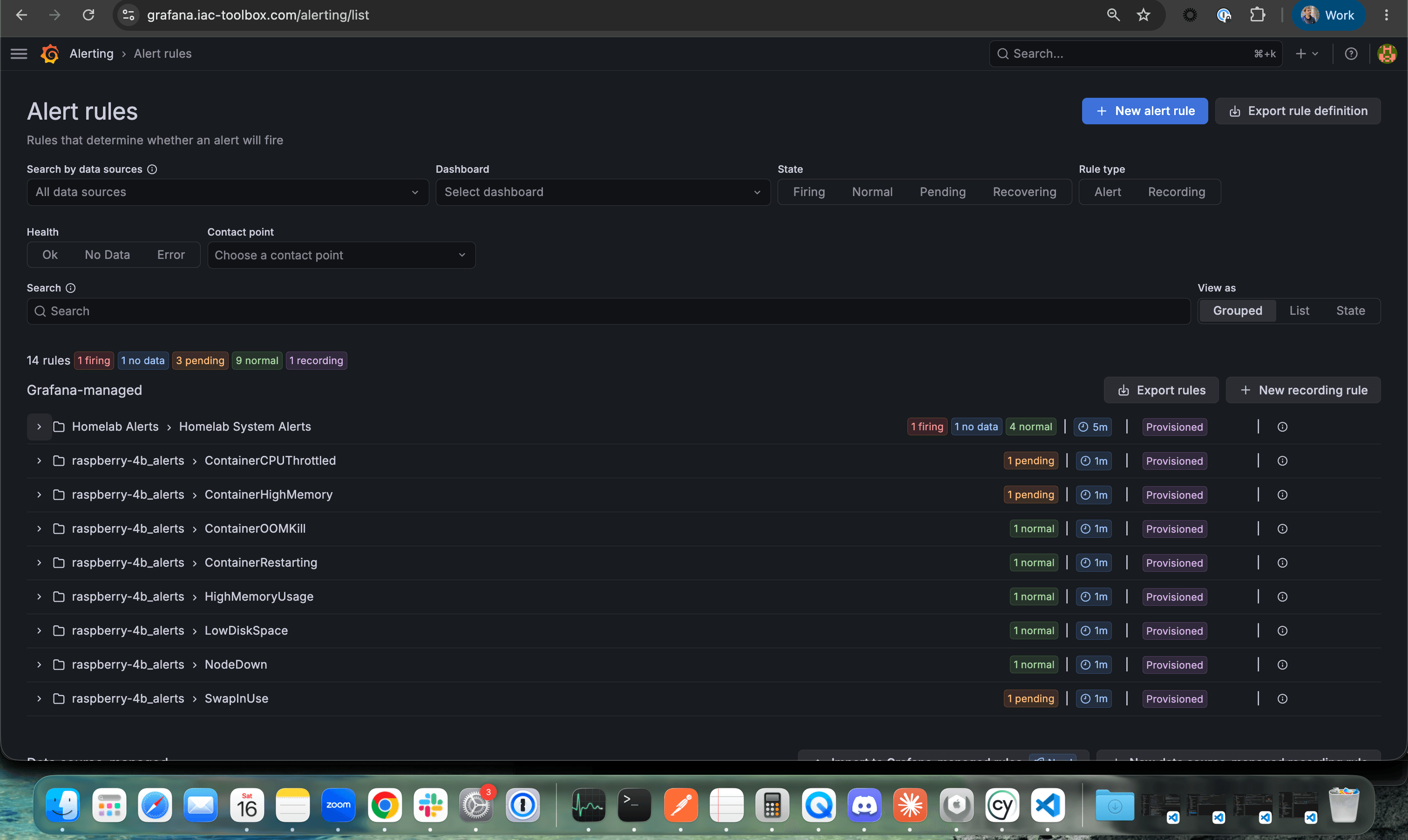
Task: Expand the HighMemoryUsage group
Action: coord(39,596)
